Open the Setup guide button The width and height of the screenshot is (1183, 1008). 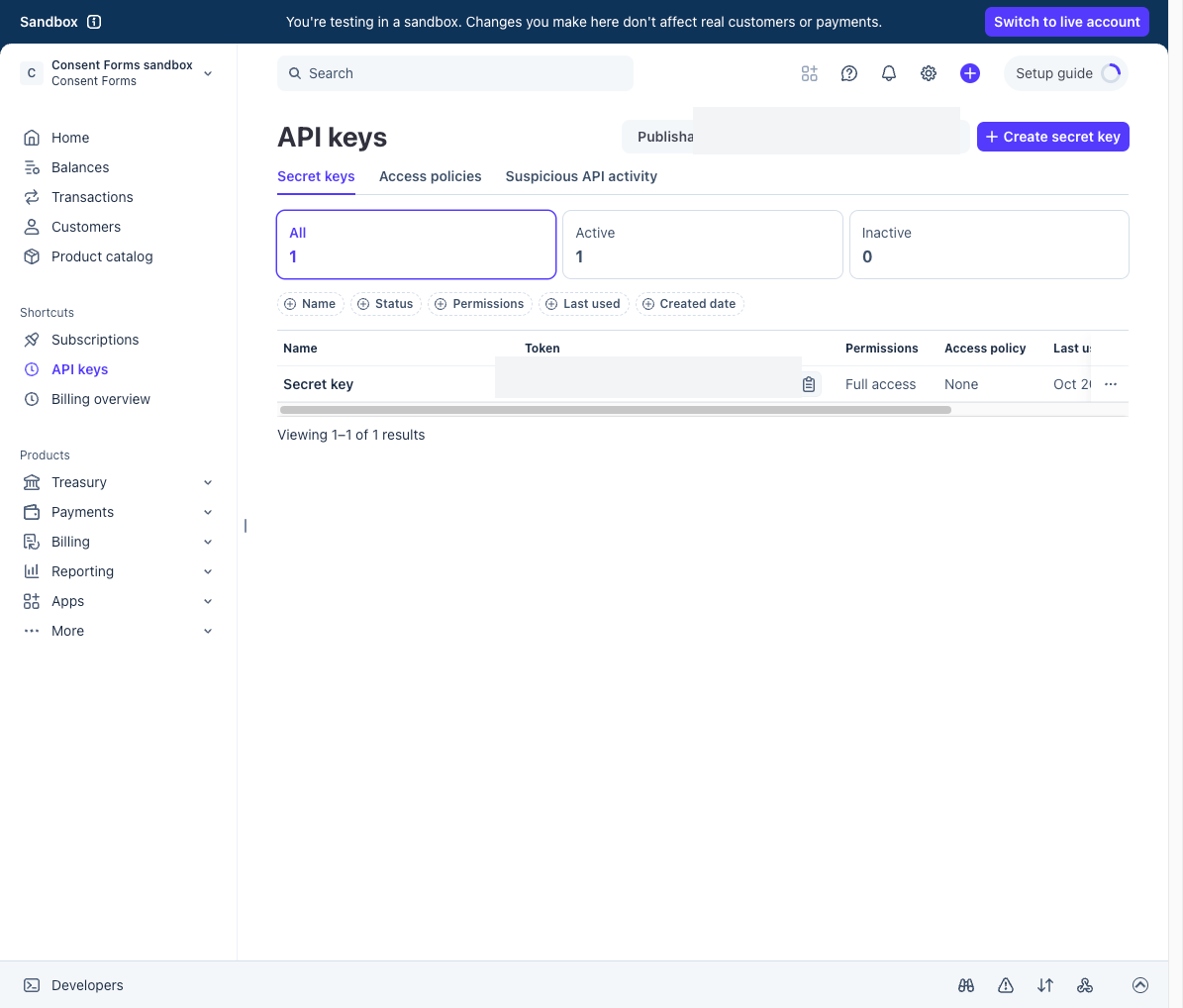click(1066, 73)
